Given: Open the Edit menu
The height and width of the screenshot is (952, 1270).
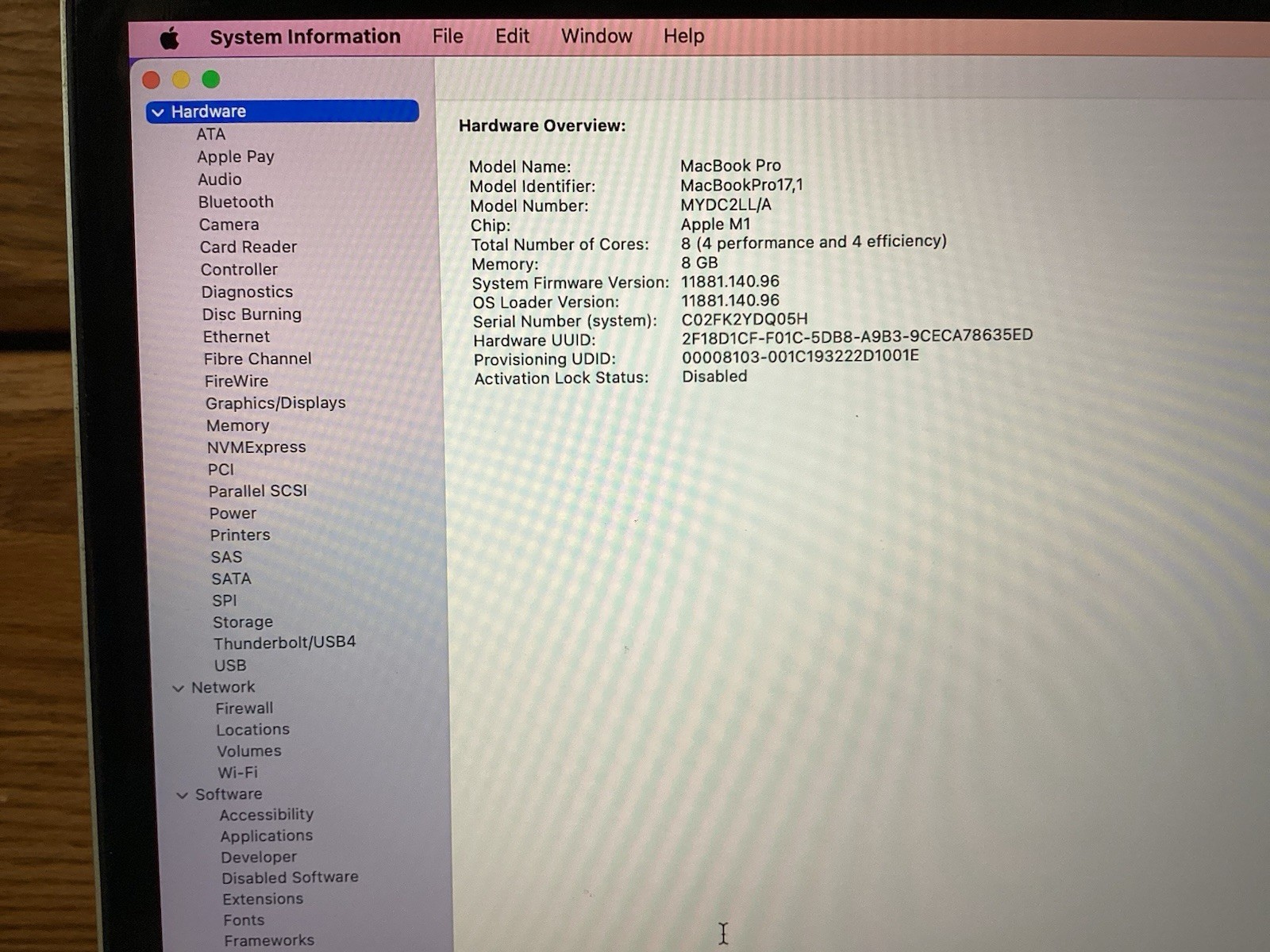Looking at the screenshot, I should (512, 36).
